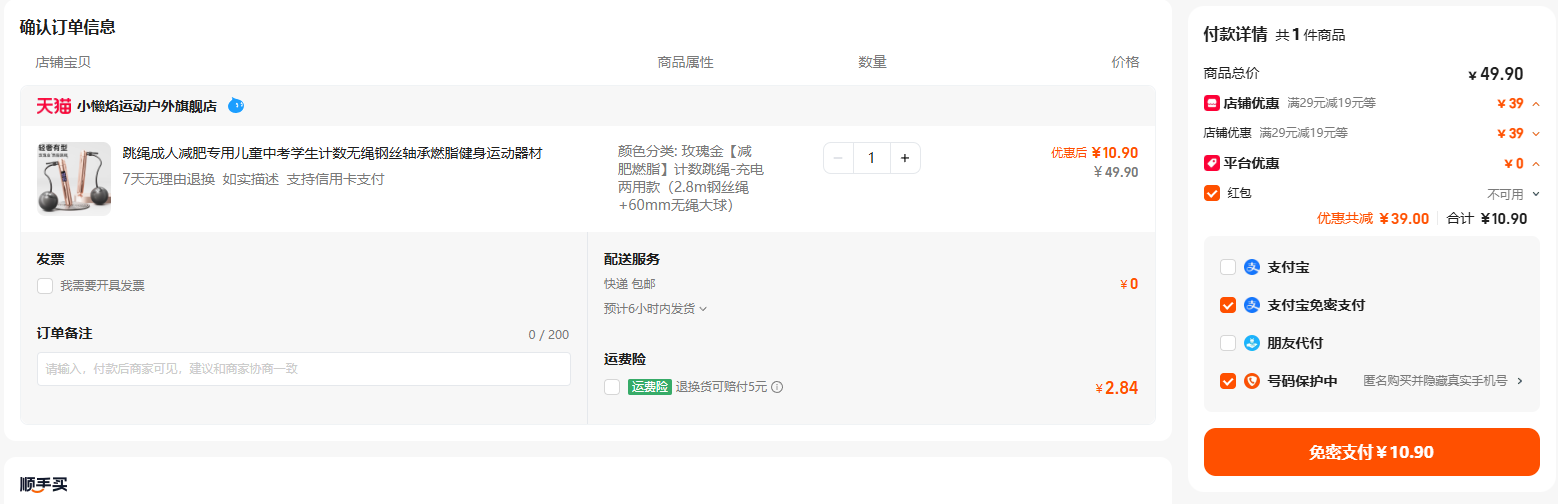The height and width of the screenshot is (504, 1558).
Task: Focus the 订单备注 remarks input field
Action: pos(304,369)
